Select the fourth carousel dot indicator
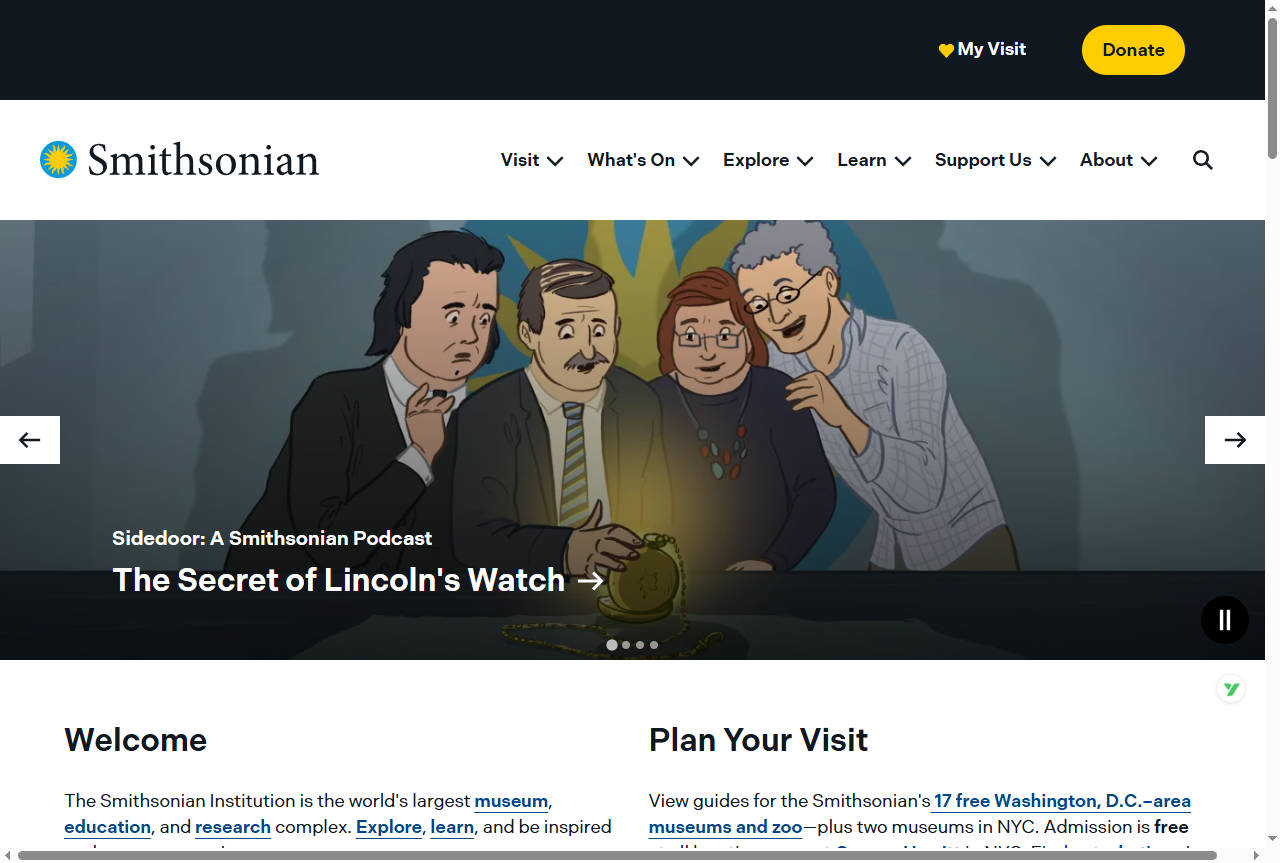 pyautogui.click(x=654, y=645)
